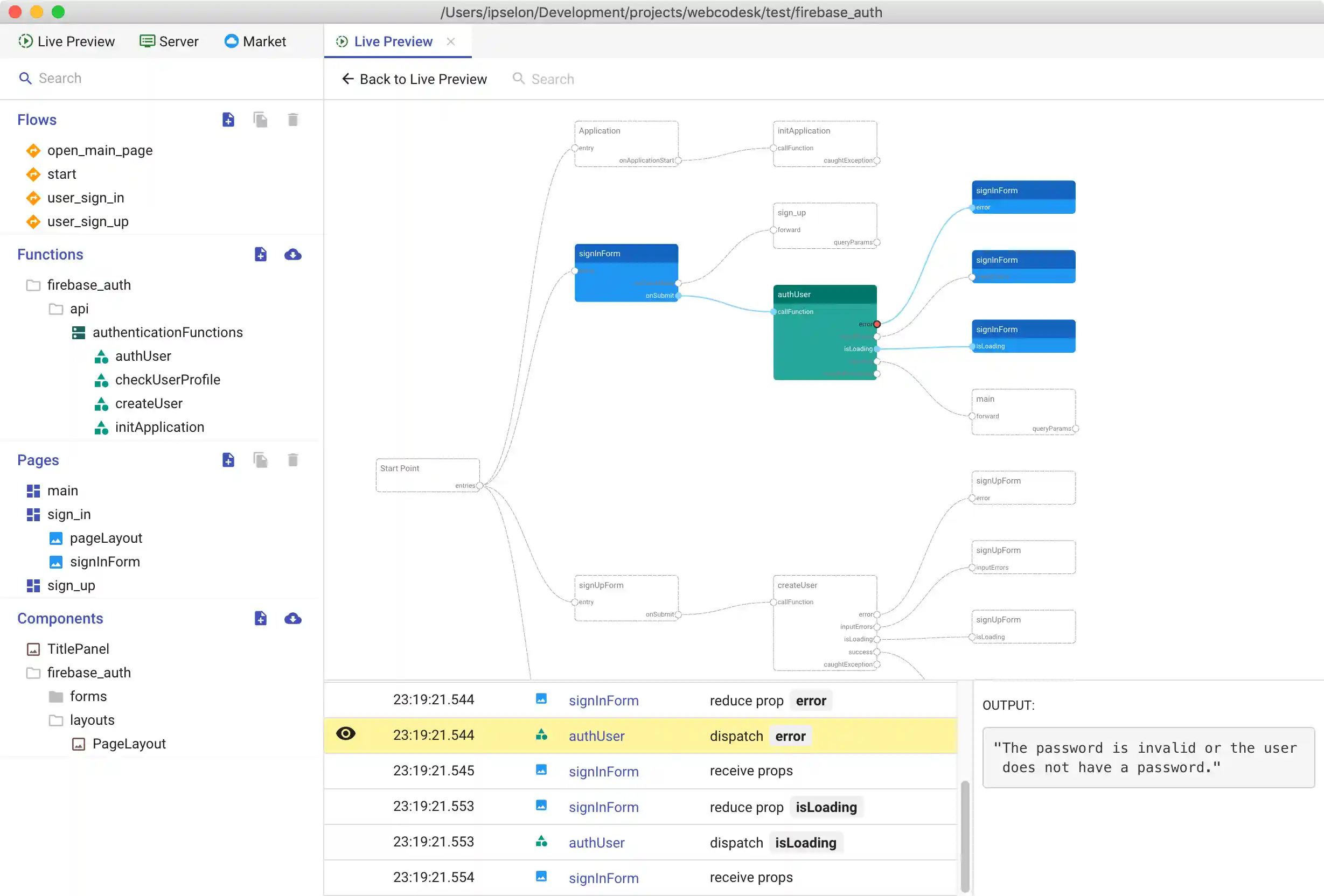Create a new page in Pages section
Image resolution: width=1324 pixels, height=896 pixels.
coord(228,460)
